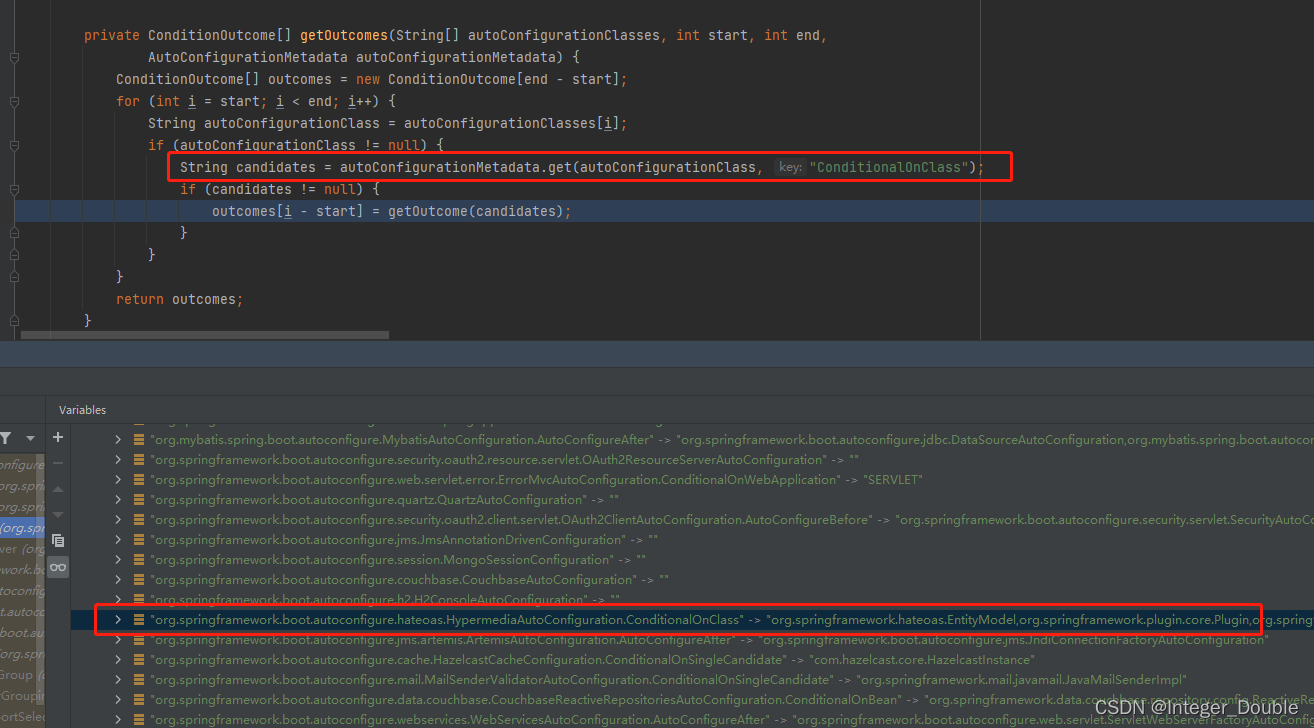The width and height of the screenshot is (1314, 728).
Task: Toggle show watches glasses icon
Action: point(58,567)
